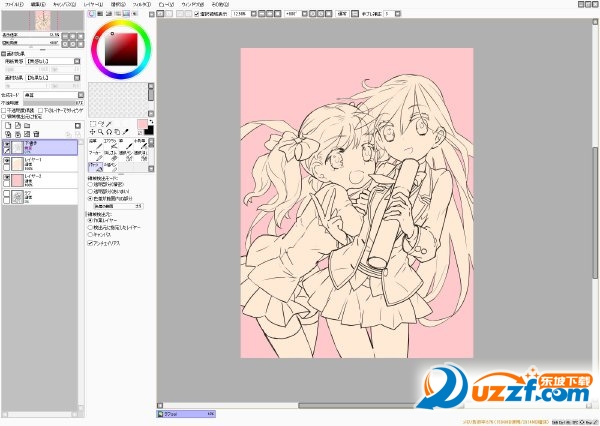The width and height of the screenshot is (600, 426).
Task: Click the navigator canvas thumbnail
Action: 43,21
